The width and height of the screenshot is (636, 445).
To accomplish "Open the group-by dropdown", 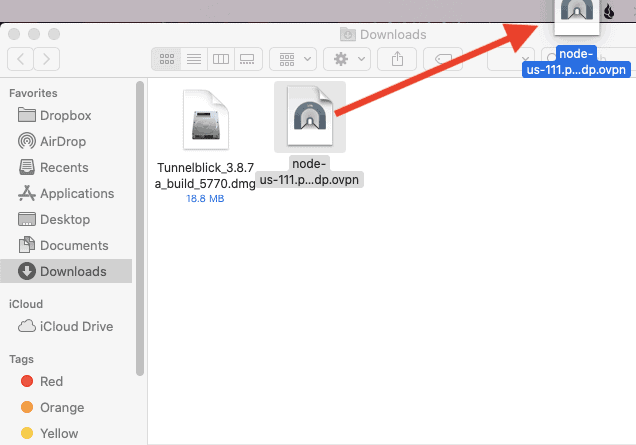I will 293,59.
